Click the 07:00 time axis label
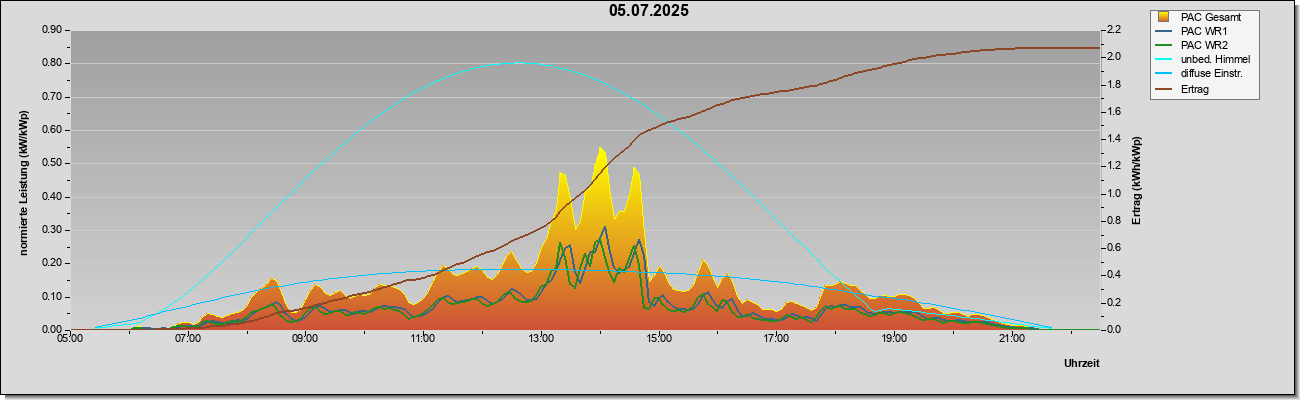This screenshot has height=400, width=1300. (188, 339)
